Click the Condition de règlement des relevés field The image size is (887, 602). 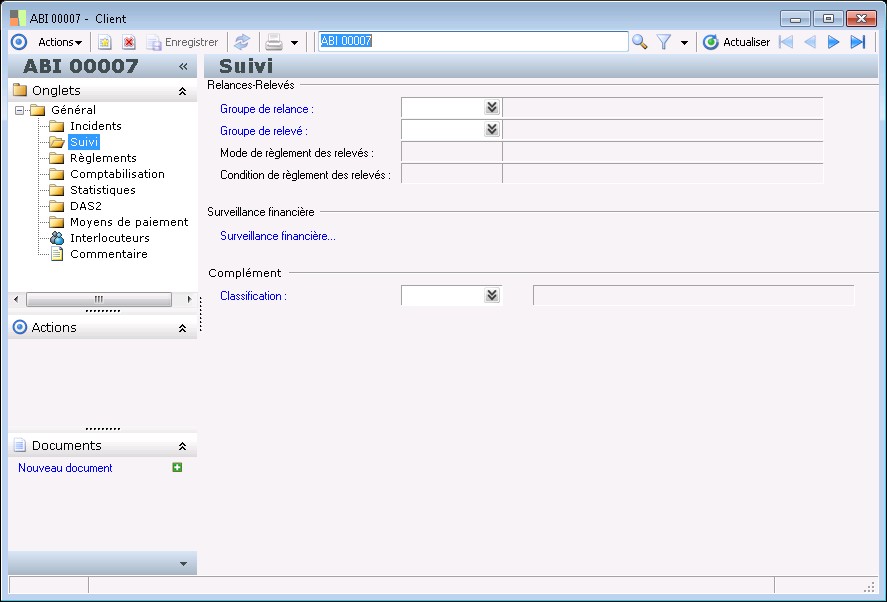point(451,174)
